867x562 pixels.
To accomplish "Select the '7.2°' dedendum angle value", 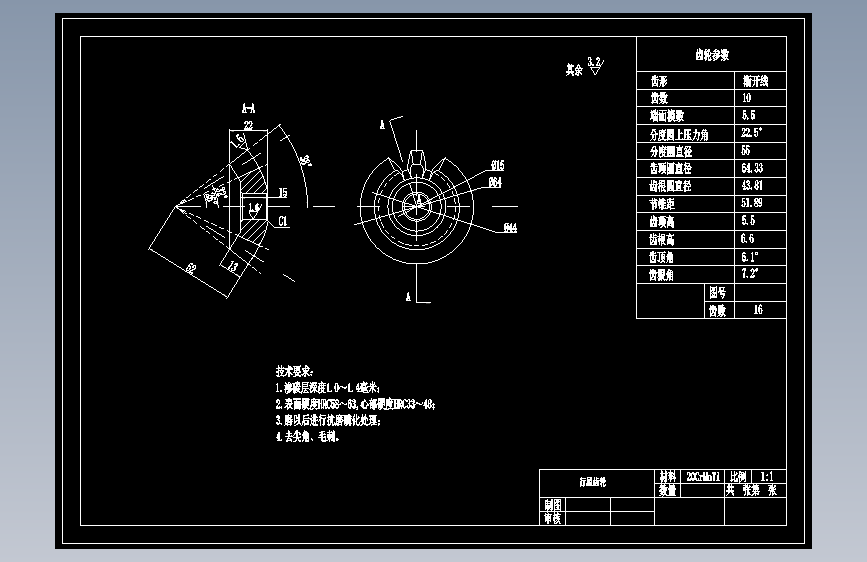I will (x=750, y=273).
